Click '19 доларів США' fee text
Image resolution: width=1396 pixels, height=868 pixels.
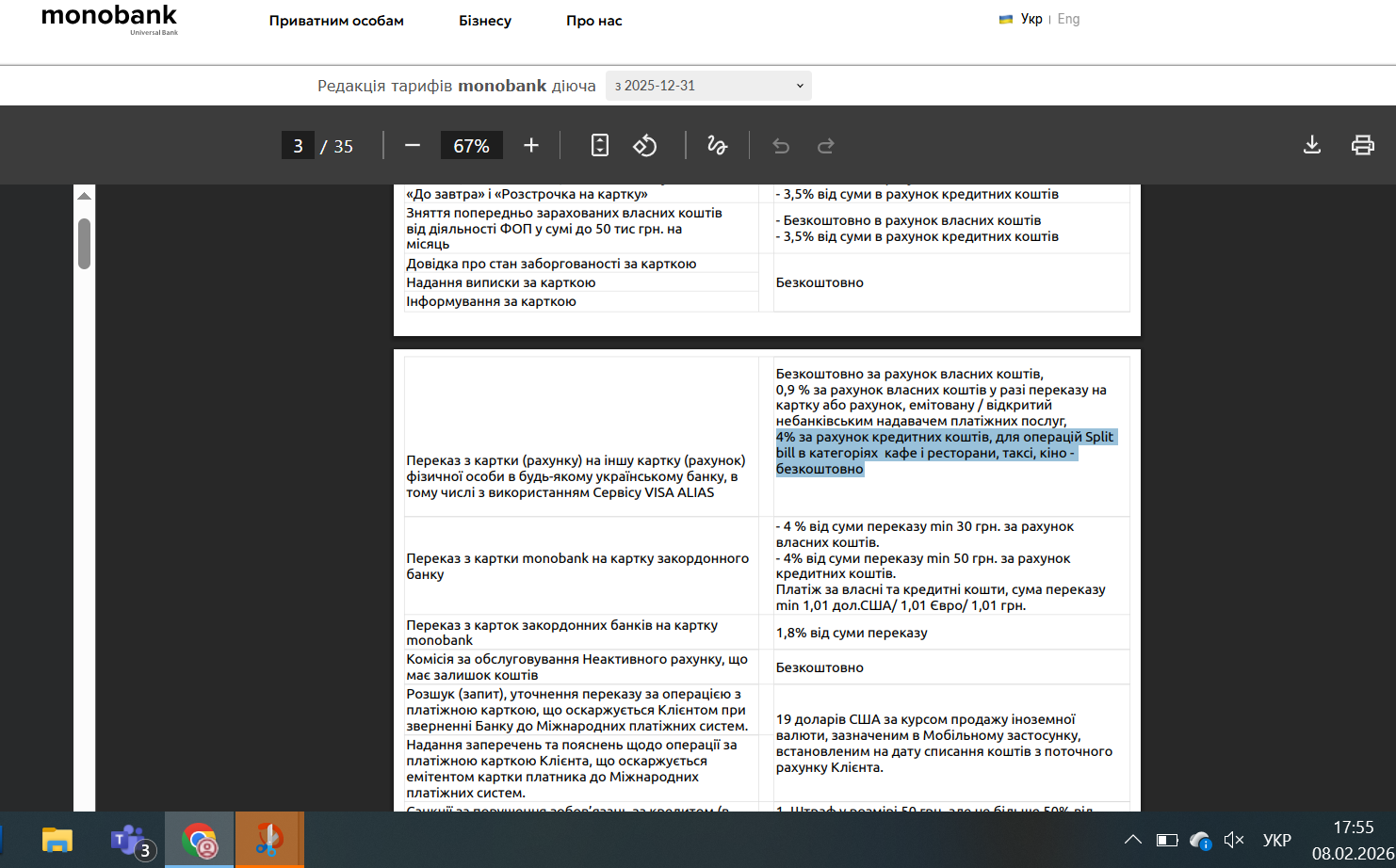[944, 743]
